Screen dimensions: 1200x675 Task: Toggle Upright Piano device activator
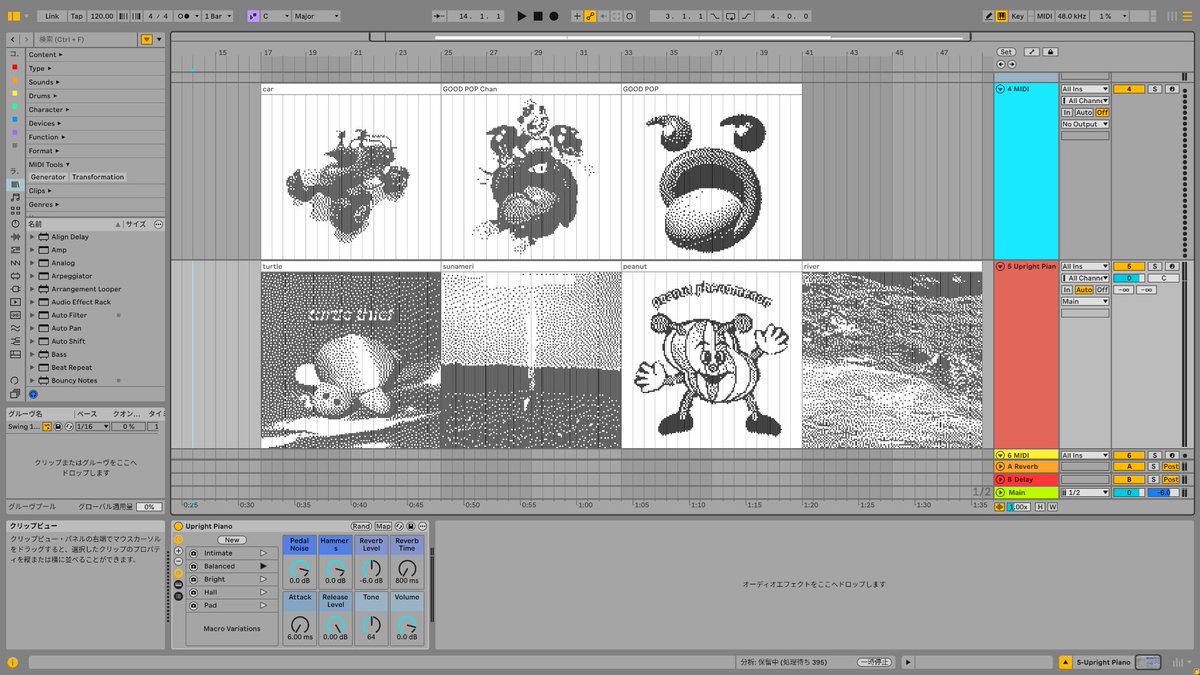pyautogui.click(x=179, y=526)
